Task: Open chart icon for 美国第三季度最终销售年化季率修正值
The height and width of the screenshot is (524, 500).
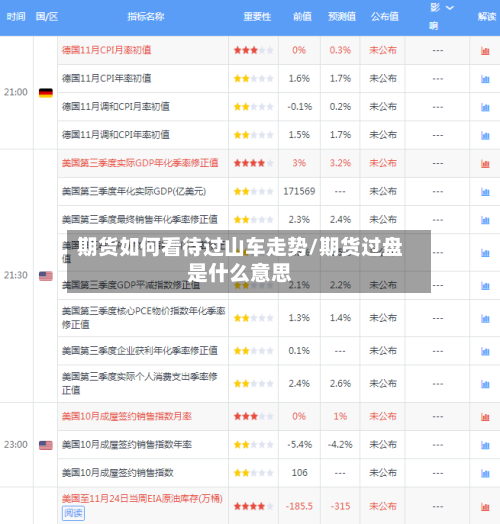Action: coord(485,220)
